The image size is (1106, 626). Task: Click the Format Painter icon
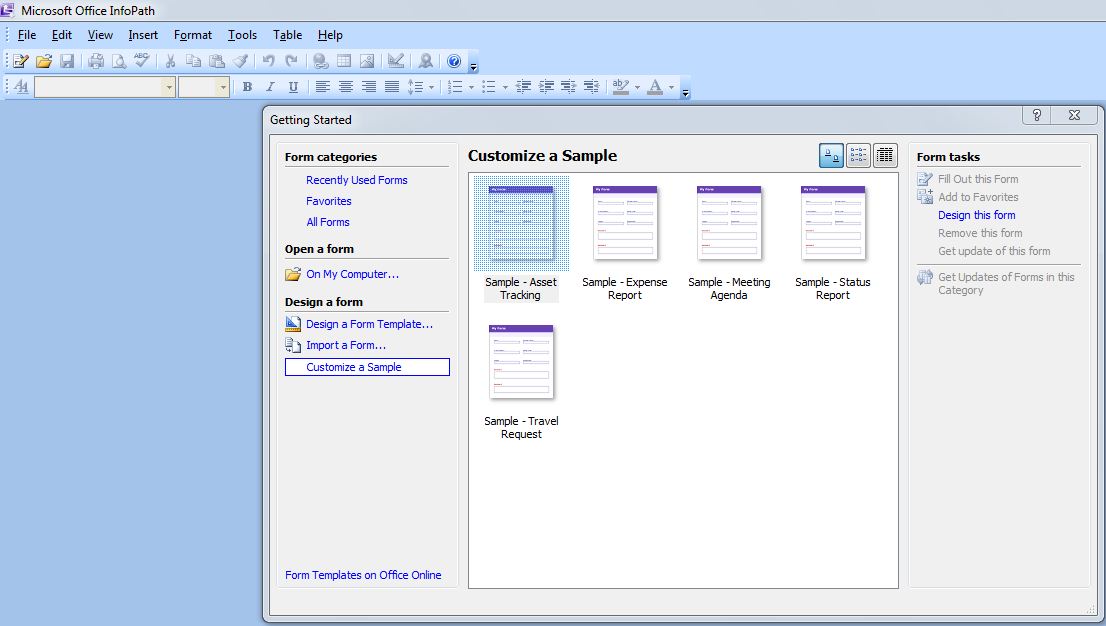(x=240, y=60)
